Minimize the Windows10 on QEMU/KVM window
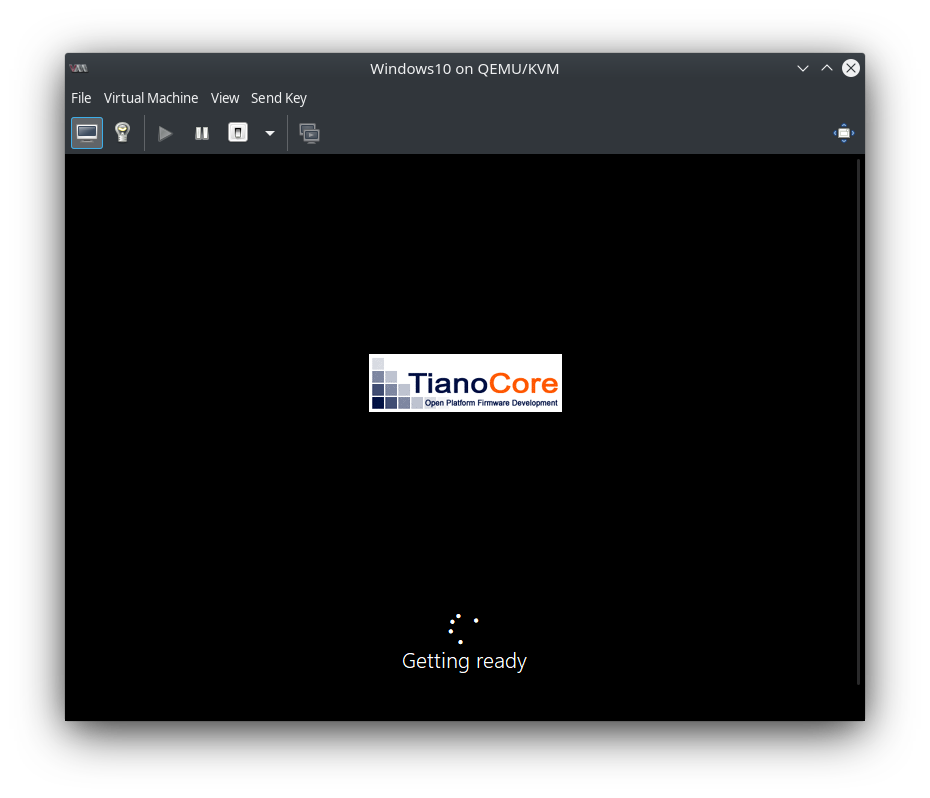The image size is (930, 798). (802, 68)
